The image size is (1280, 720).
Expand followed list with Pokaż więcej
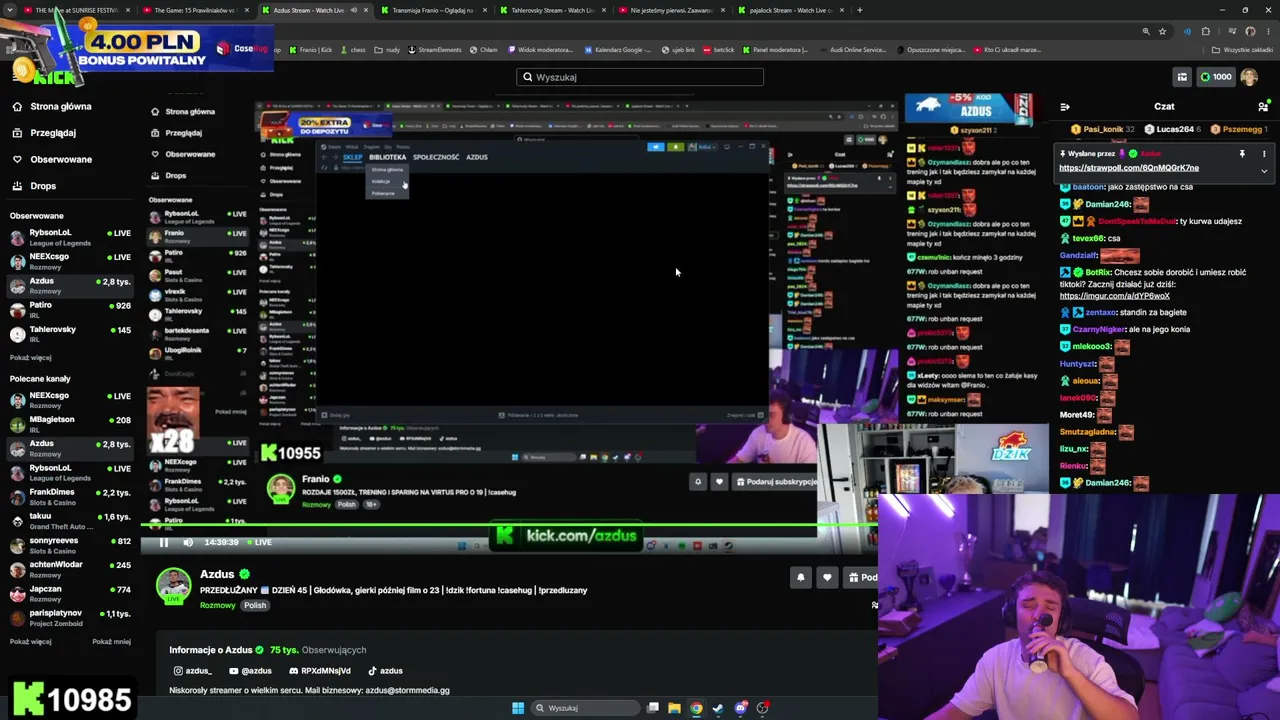[31, 358]
